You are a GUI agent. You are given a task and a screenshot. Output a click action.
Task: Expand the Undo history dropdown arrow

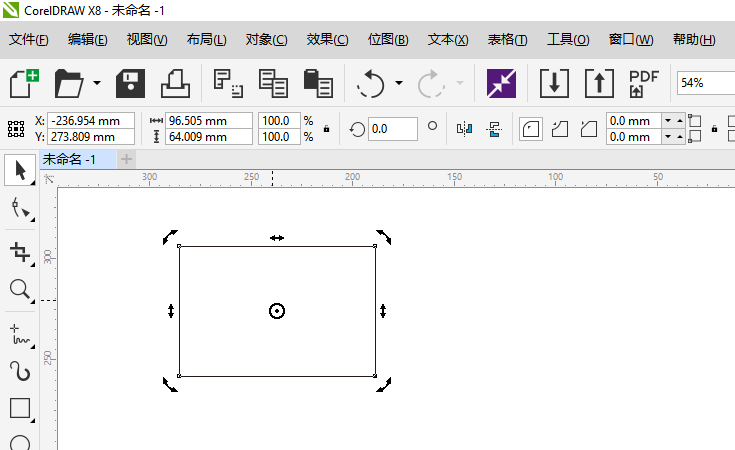pyautogui.click(x=399, y=83)
